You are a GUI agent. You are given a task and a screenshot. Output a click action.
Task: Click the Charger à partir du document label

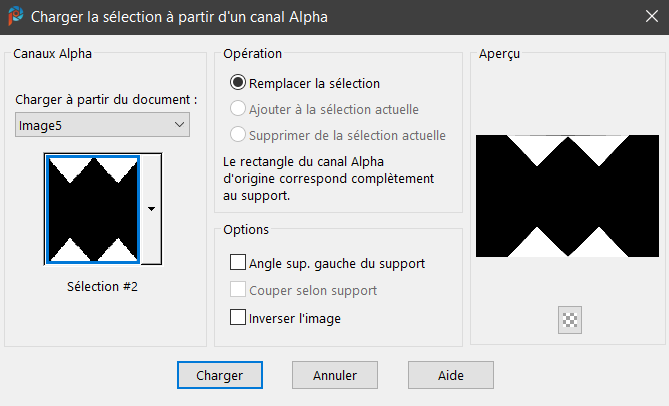tap(107, 100)
